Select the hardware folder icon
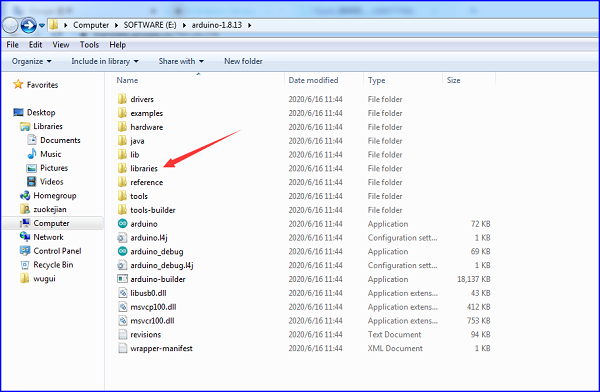600x392 pixels. tap(122, 127)
